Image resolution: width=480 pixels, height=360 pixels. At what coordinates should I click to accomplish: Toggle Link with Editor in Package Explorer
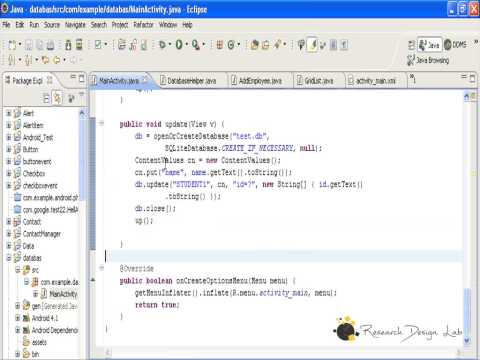coord(58,98)
